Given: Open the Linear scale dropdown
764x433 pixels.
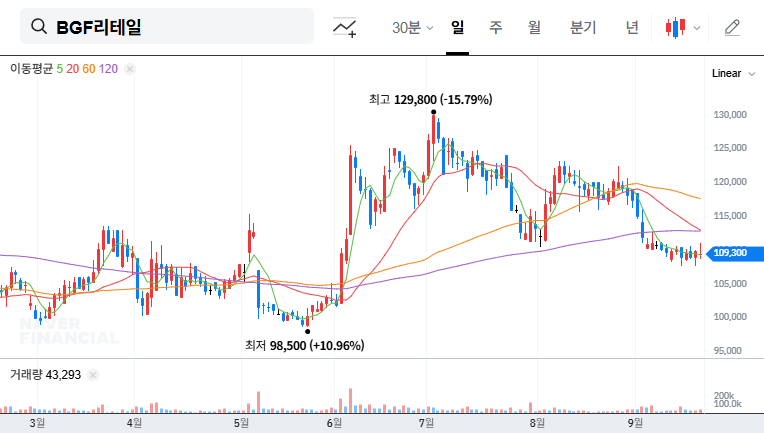Looking at the screenshot, I should click(x=733, y=74).
